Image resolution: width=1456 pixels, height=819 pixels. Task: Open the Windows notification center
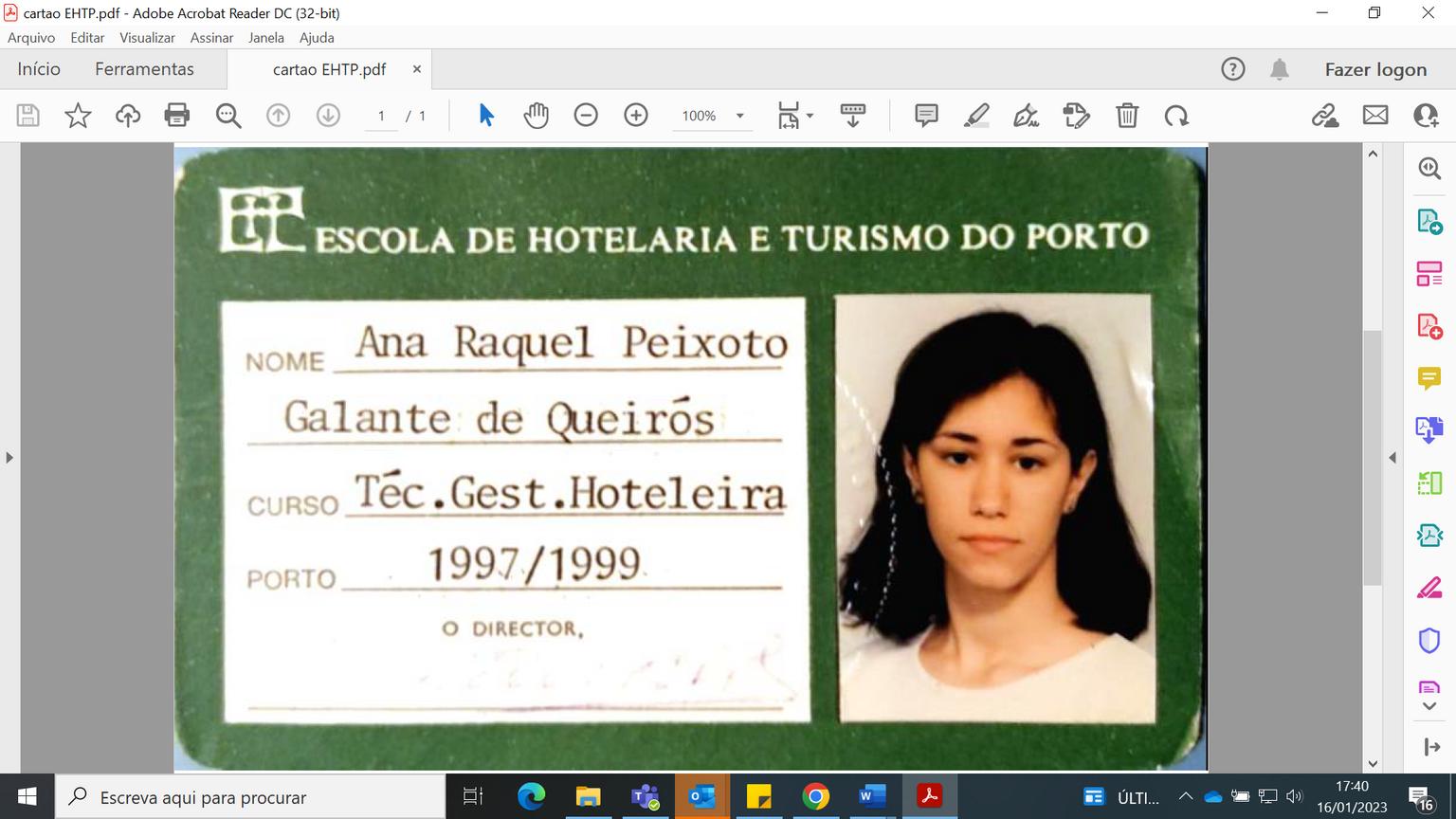click(1419, 797)
